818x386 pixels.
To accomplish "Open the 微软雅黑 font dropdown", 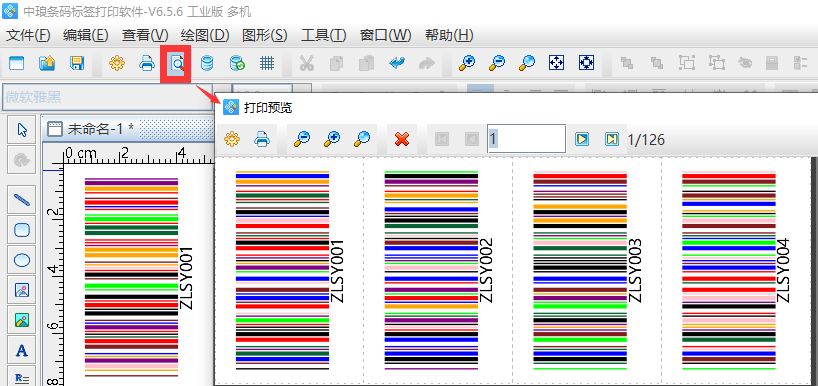I will point(107,97).
